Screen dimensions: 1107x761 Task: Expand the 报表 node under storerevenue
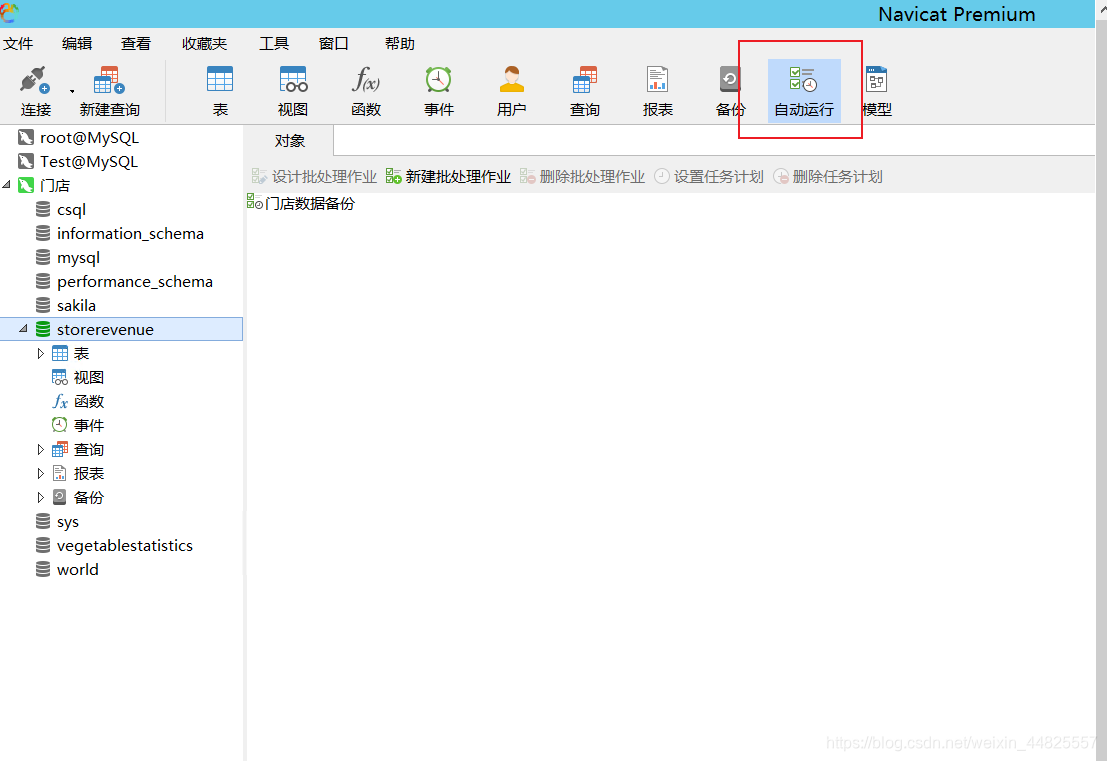point(40,474)
